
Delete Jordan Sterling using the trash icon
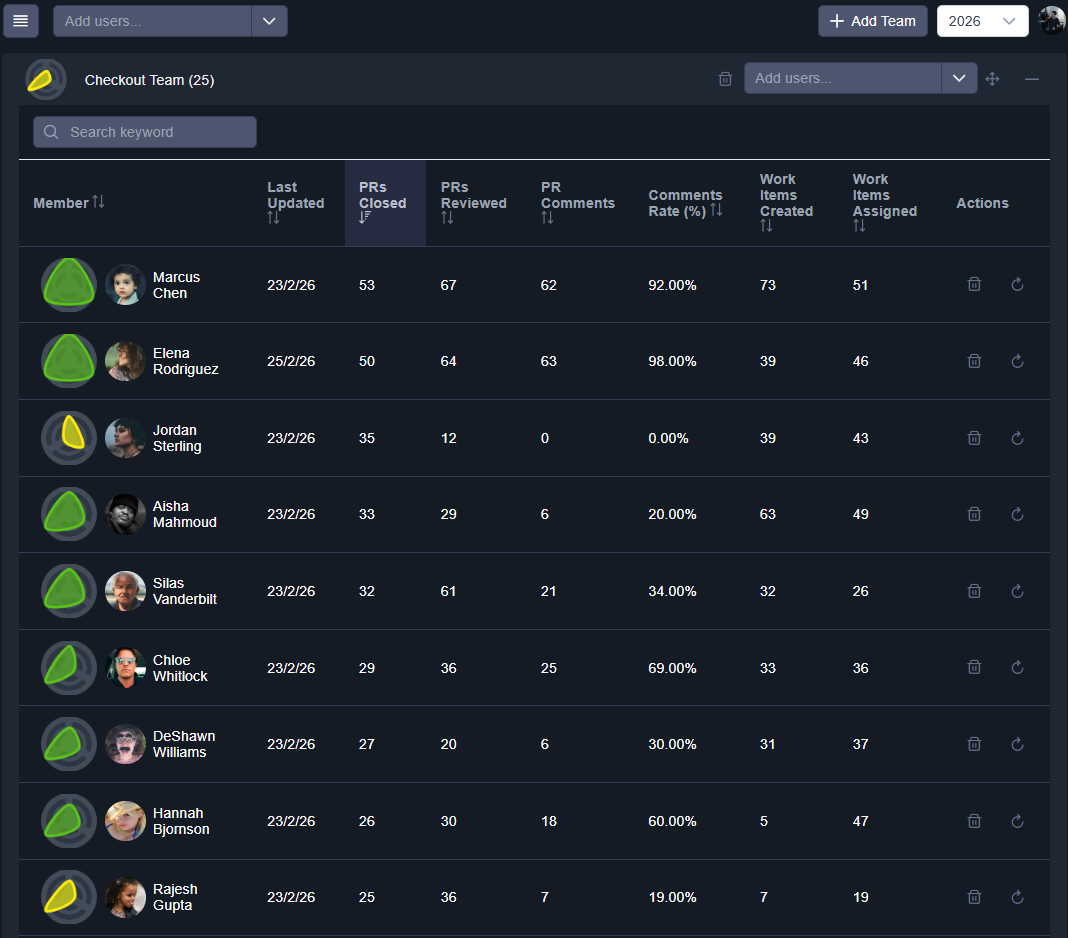[974, 437]
